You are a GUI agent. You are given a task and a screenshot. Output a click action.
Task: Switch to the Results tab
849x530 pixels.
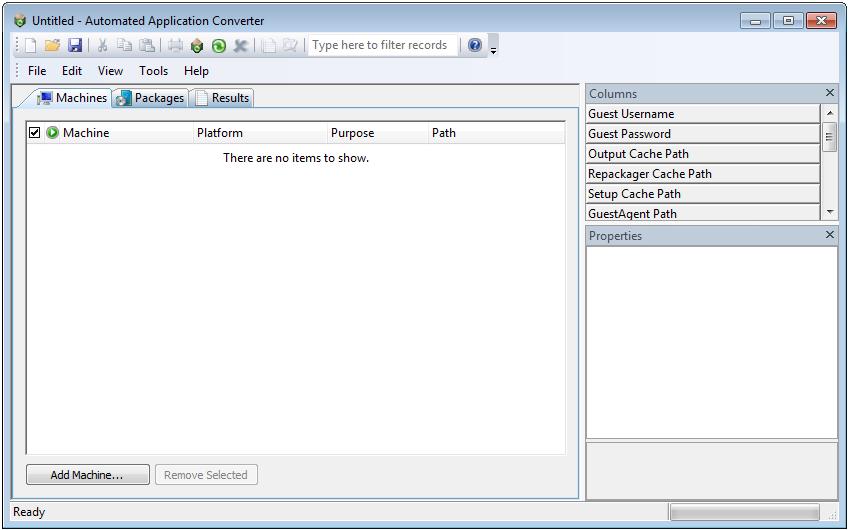click(x=222, y=98)
